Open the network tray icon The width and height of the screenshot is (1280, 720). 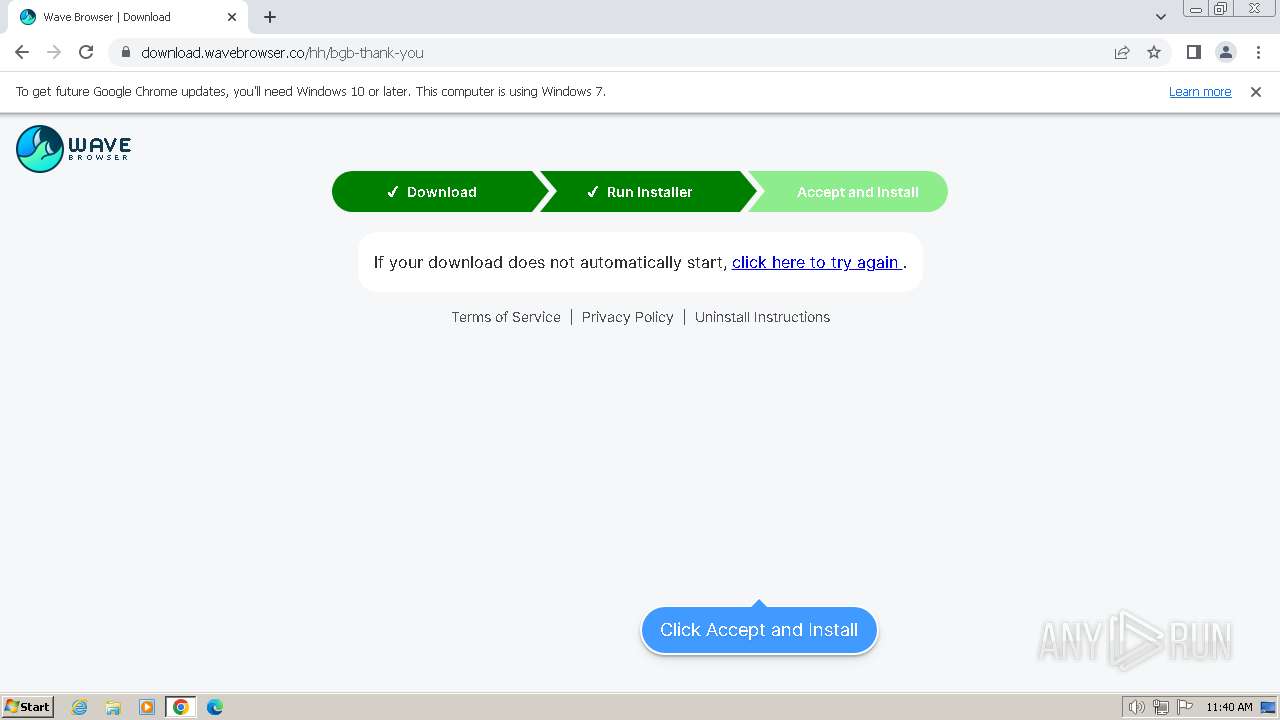1161,707
